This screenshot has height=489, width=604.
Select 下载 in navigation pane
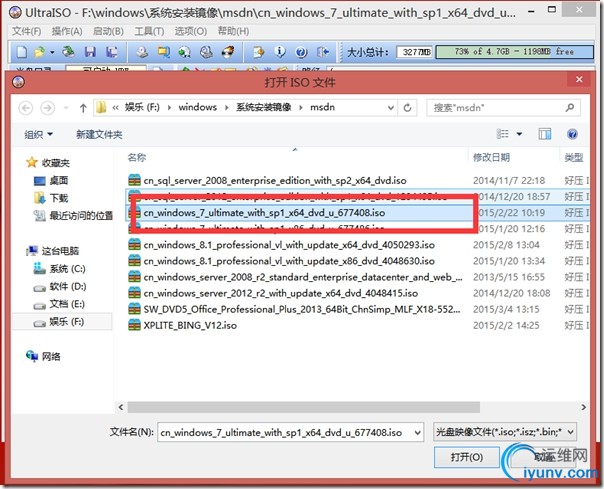click(59, 198)
